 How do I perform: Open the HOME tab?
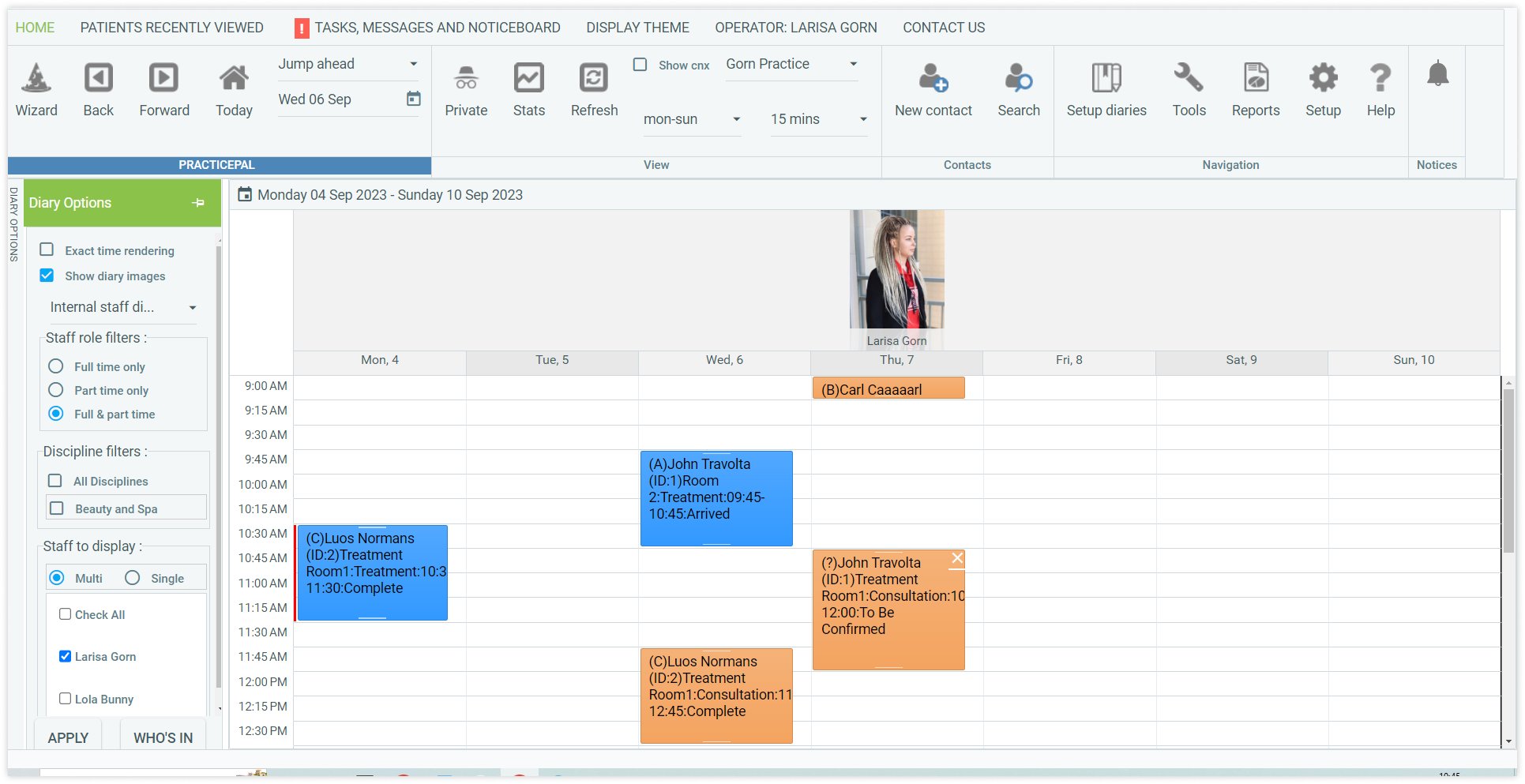35,28
